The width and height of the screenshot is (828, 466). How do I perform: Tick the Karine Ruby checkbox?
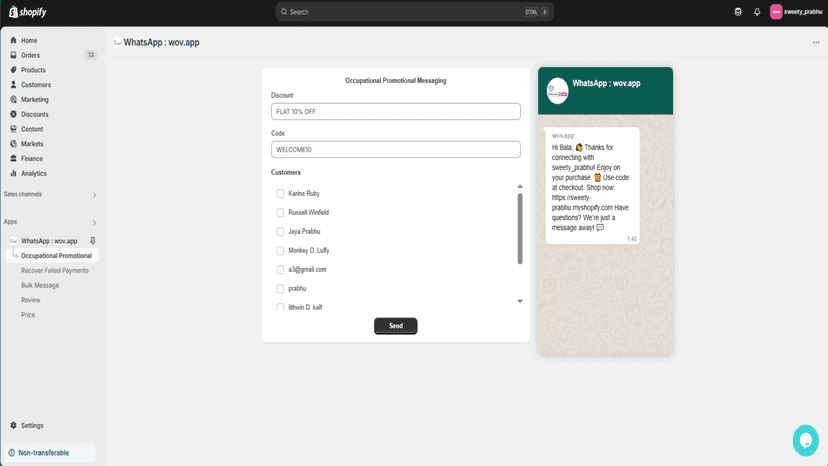pyautogui.click(x=280, y=193)
